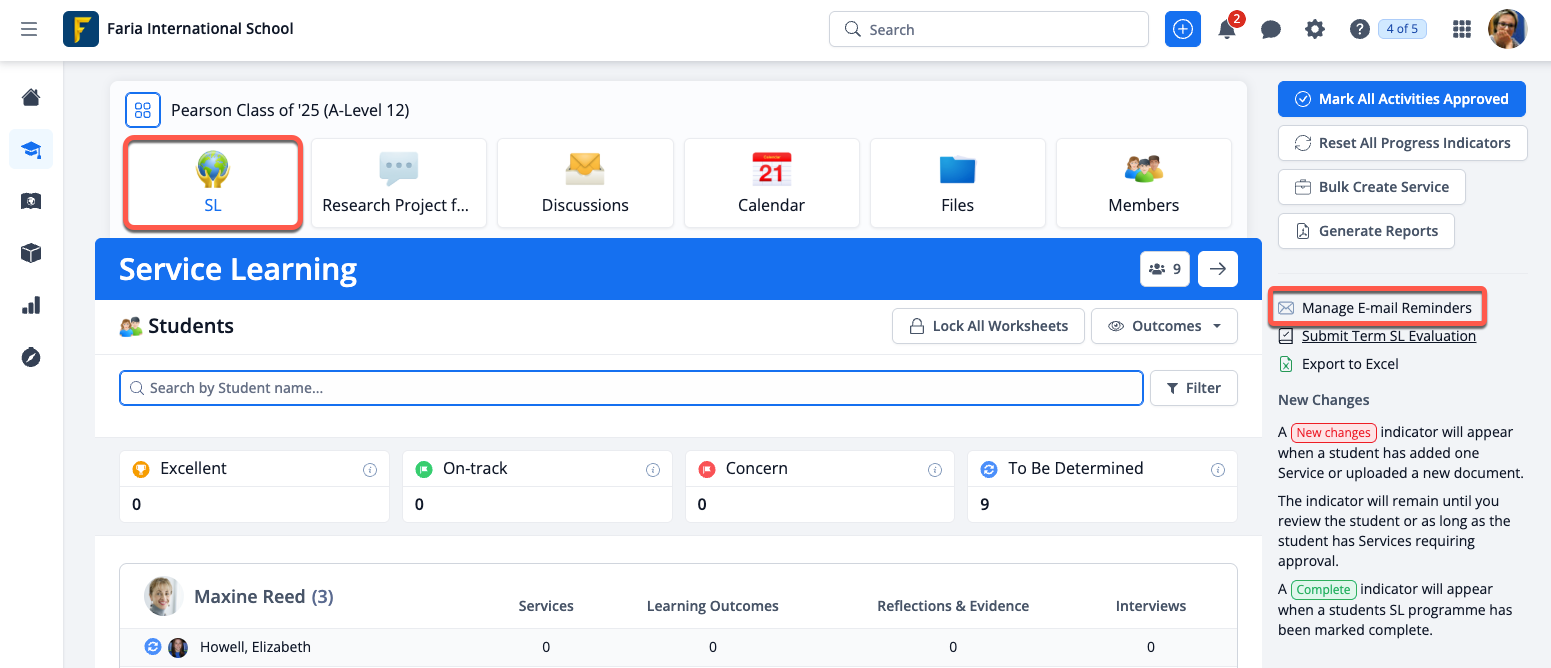
Task: Click the compass icon in sidebar
Action: [31, 357]
